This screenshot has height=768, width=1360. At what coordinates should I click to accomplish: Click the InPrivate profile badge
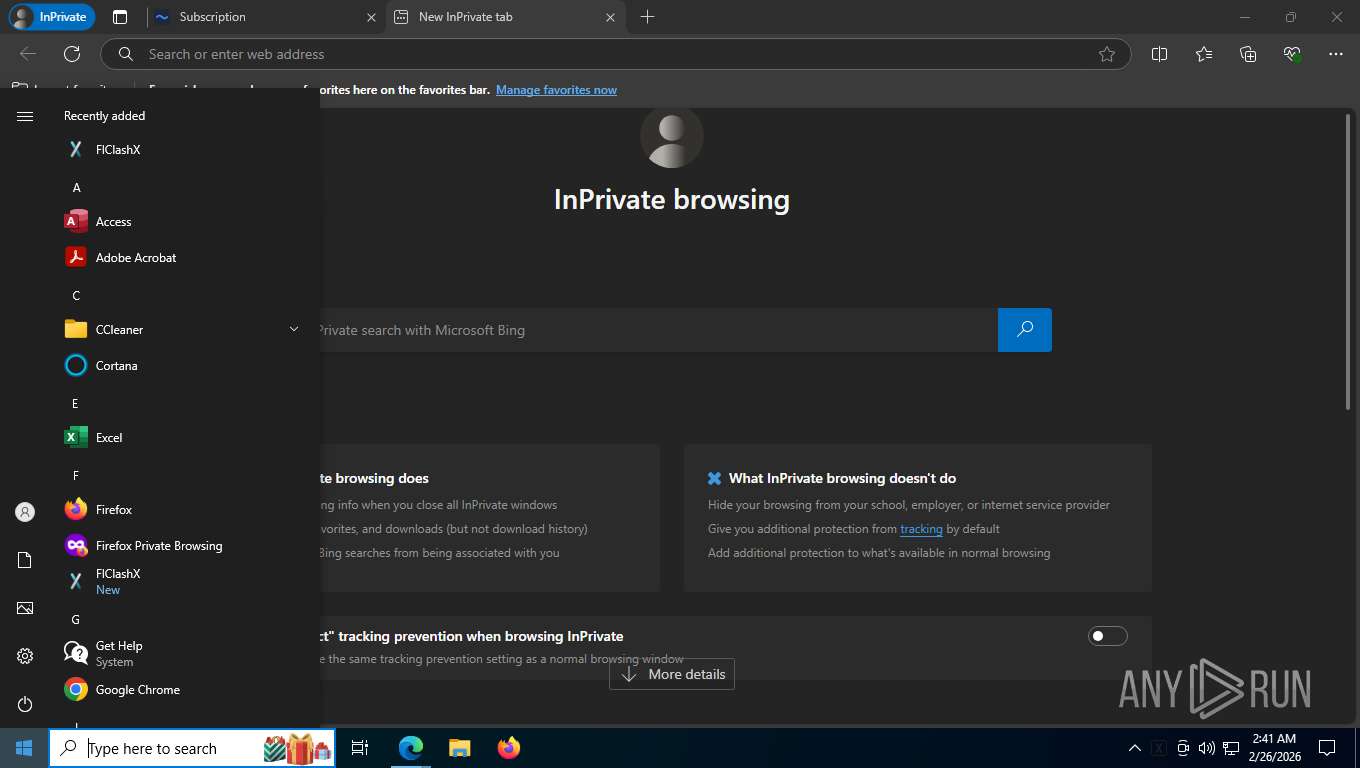51,17
